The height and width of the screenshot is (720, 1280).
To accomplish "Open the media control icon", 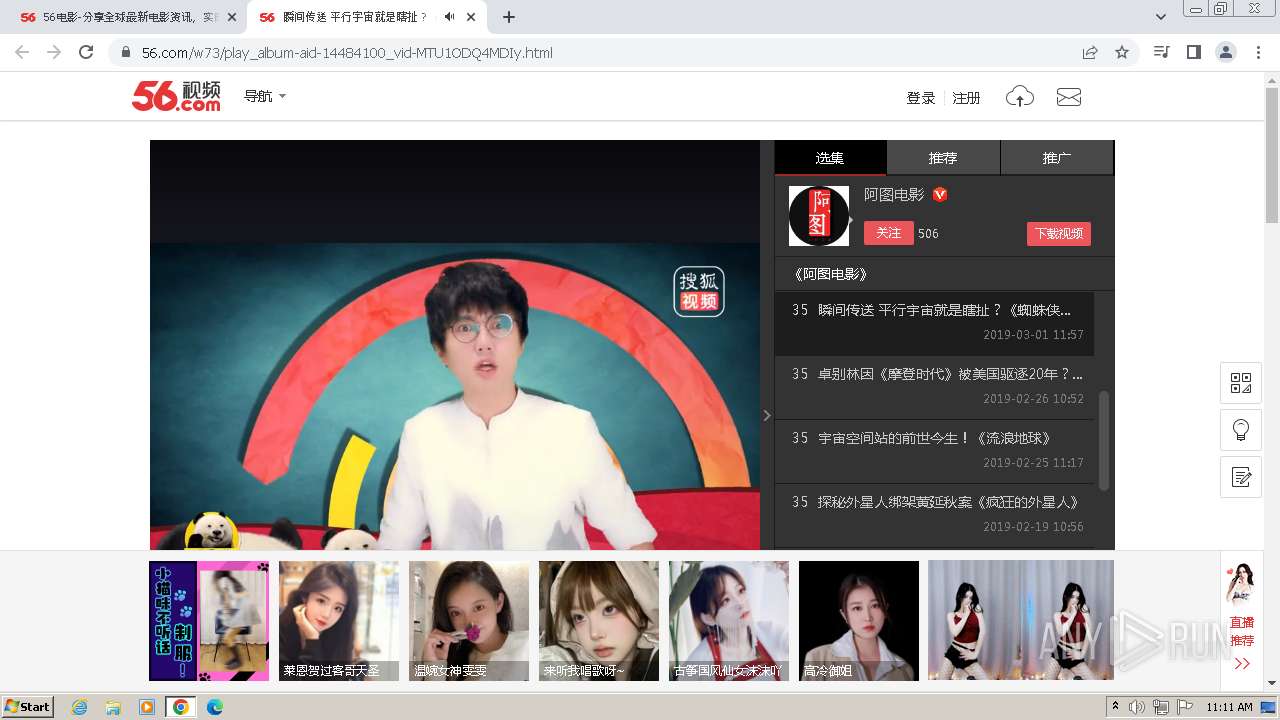I will point(1161,52).
